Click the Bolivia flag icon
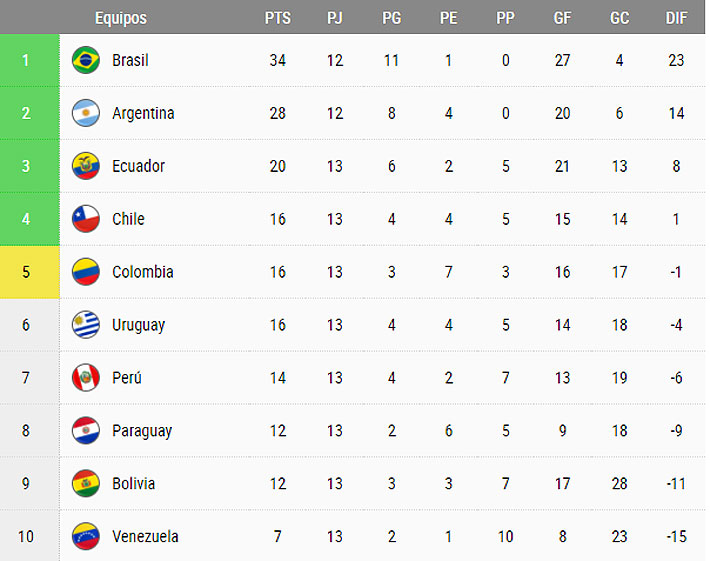This screenshot has width=710, height=561. 86,484
